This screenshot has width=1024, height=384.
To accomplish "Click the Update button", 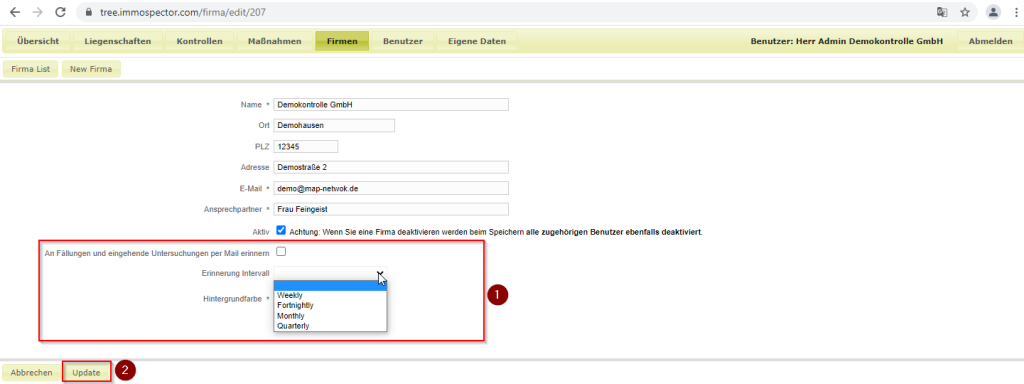I will click(87, 372).
